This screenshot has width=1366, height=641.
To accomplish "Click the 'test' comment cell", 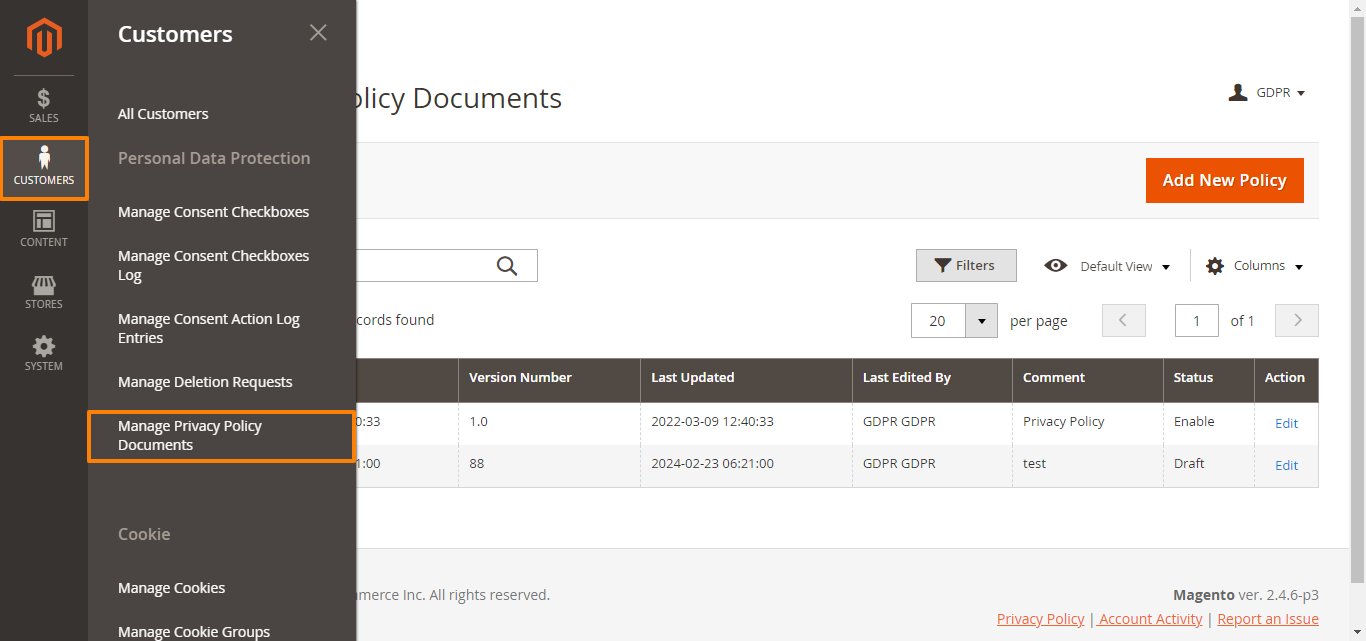I will click(x=1088, y=464).
